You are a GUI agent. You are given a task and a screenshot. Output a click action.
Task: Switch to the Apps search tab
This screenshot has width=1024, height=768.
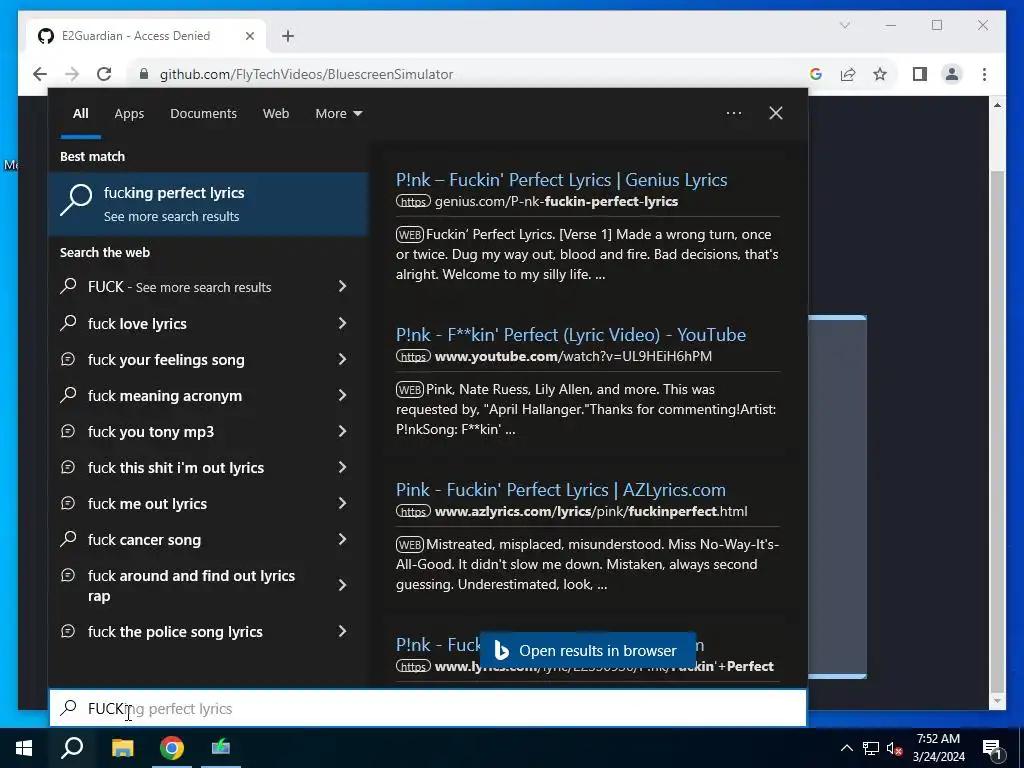[x=129, y=114]
